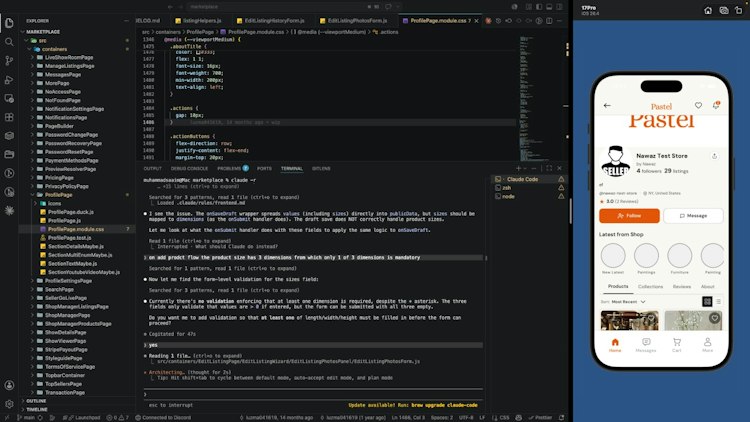Favorite the first product thumbnail heart

point(651,318)
